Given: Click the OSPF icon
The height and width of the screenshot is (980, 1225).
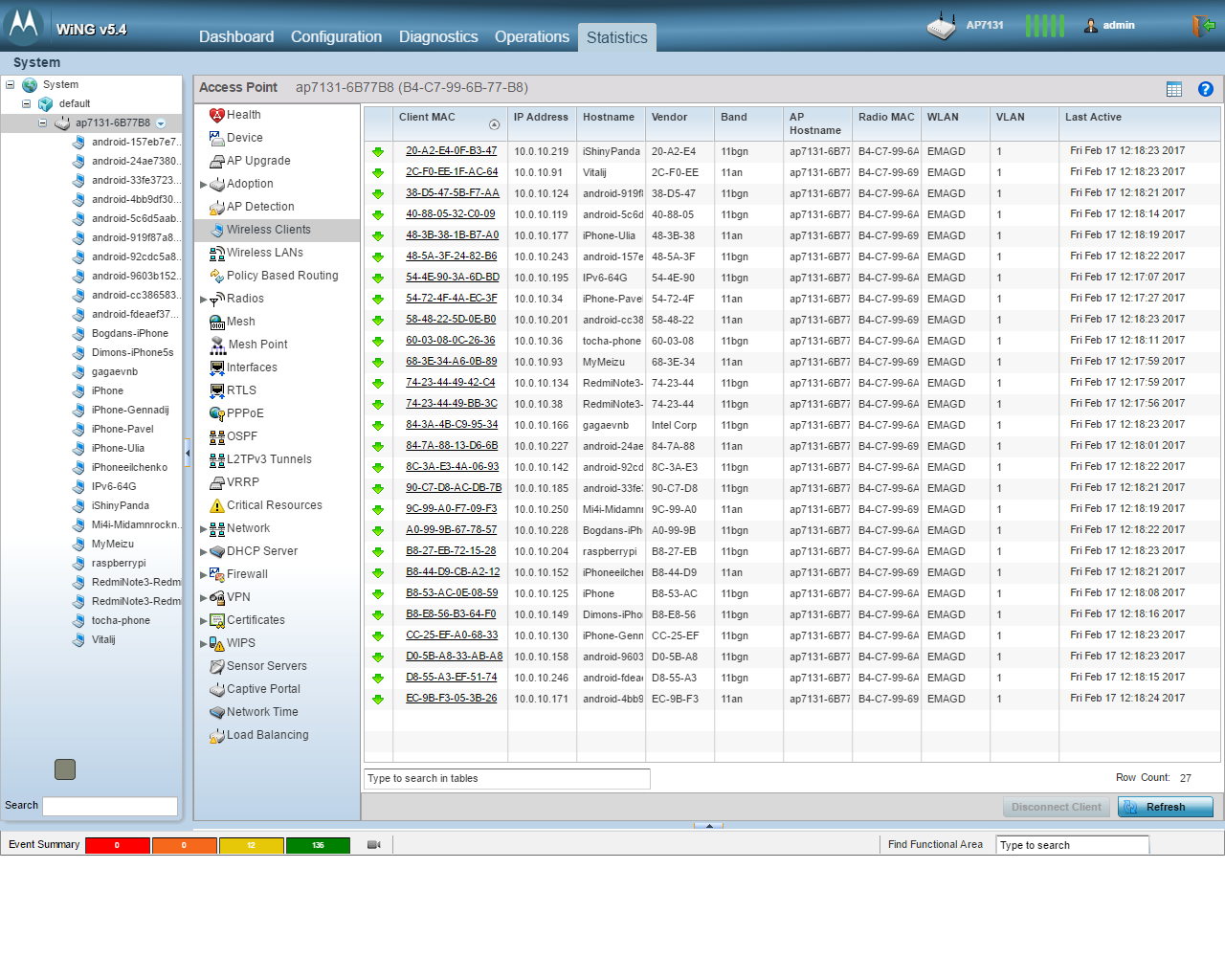Looking at the screenshot, I should [x=217, y=436].
